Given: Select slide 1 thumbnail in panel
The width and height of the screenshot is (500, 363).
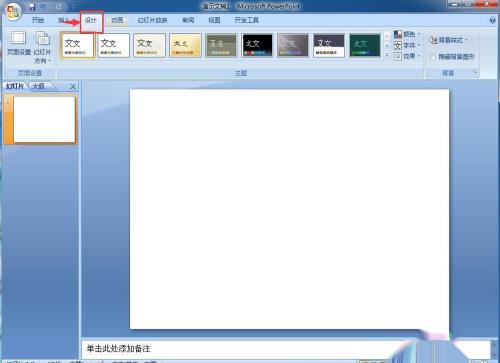Looking at the screenshot, I should [44, 119].
